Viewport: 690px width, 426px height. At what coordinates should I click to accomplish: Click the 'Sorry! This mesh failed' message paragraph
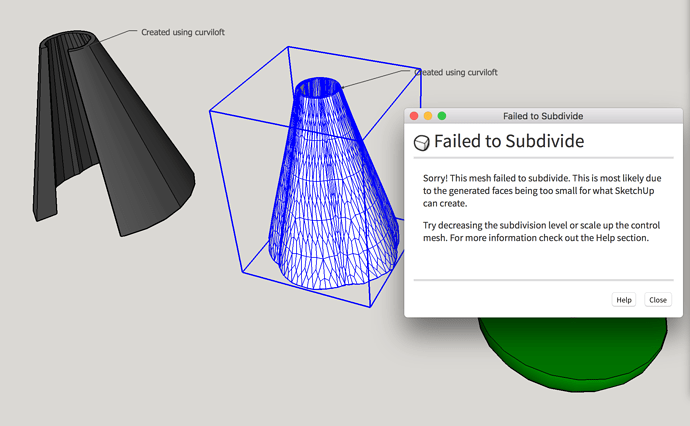pos(542,191)
